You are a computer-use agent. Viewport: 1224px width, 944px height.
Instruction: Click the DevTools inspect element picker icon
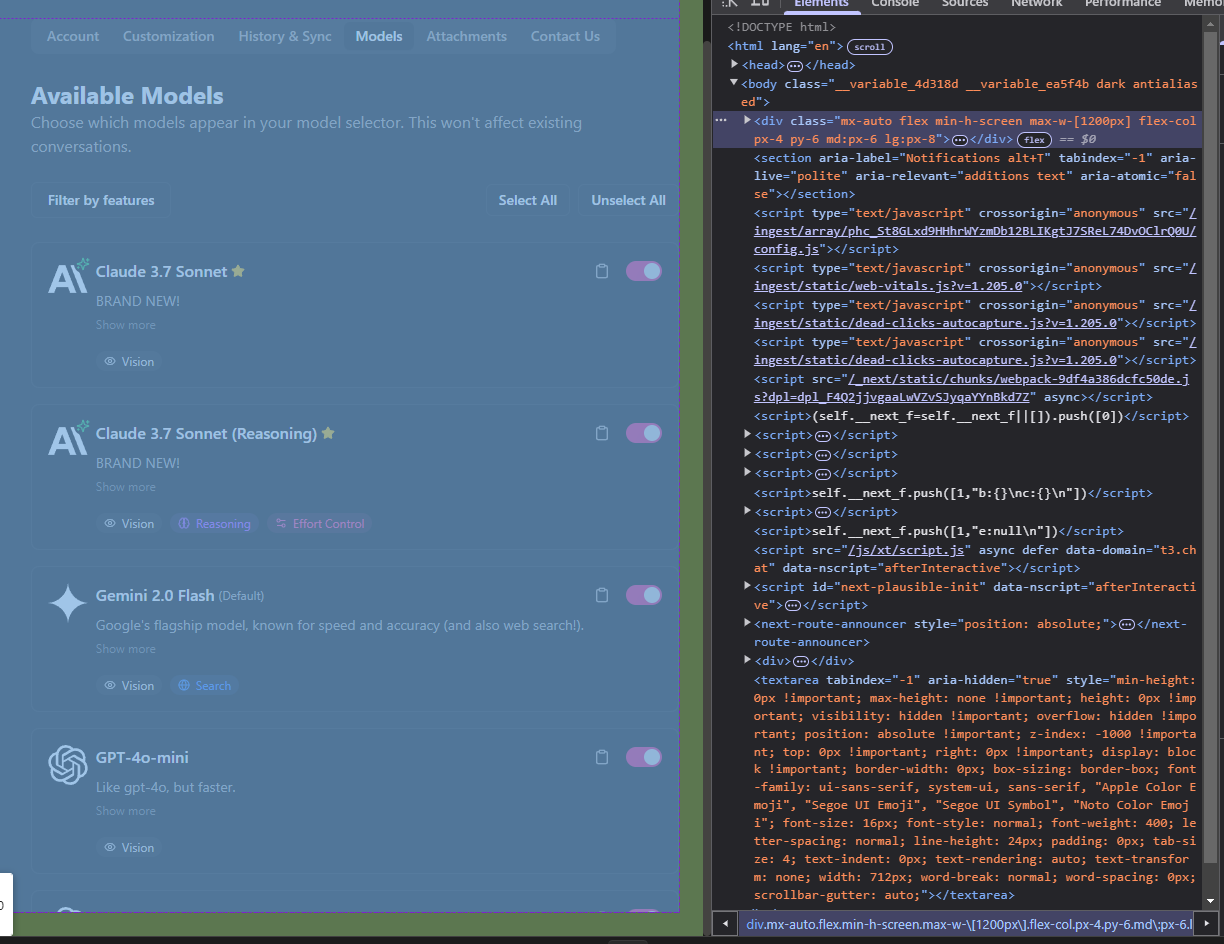pos(730,4)
